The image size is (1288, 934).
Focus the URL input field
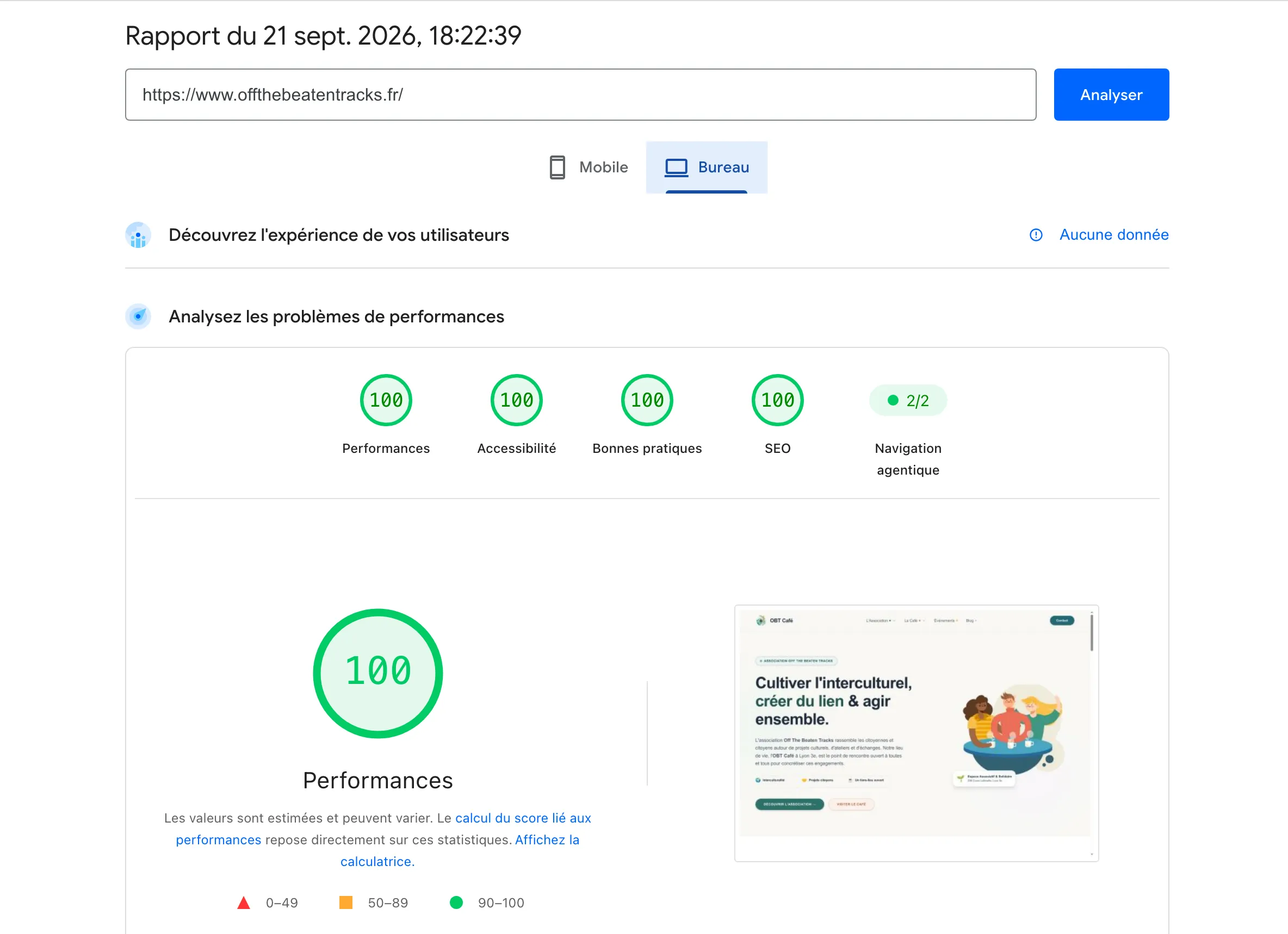click(580, 95)
